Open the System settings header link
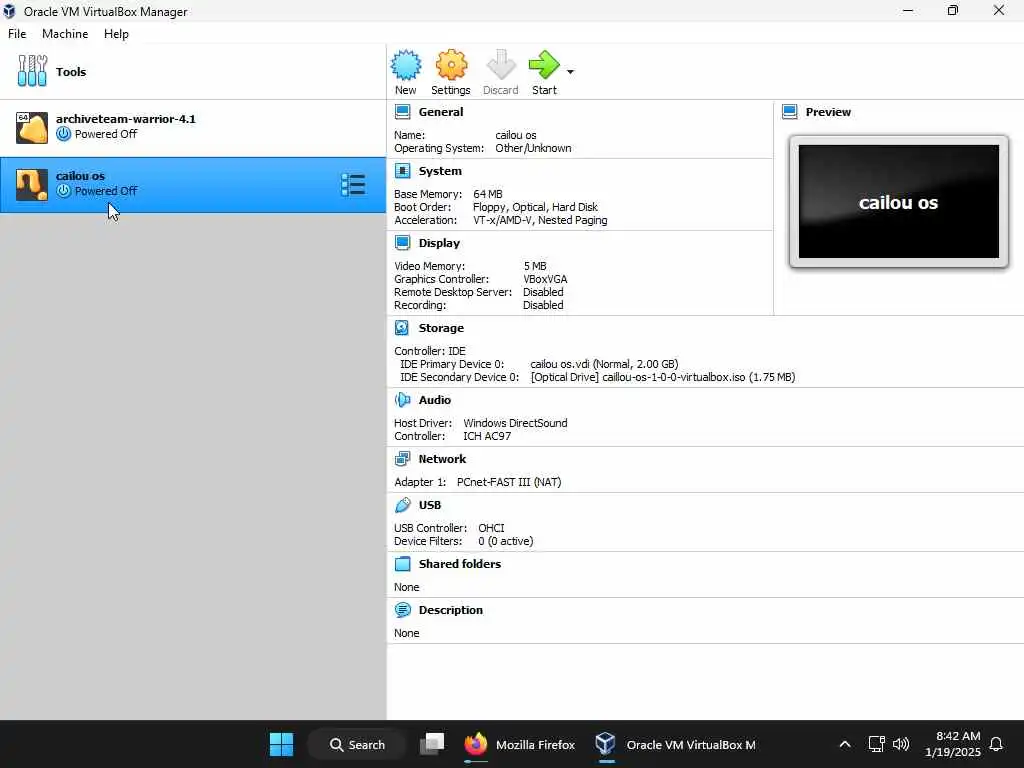This screenshot has height=768, width=1024. (x=440, y=171)
